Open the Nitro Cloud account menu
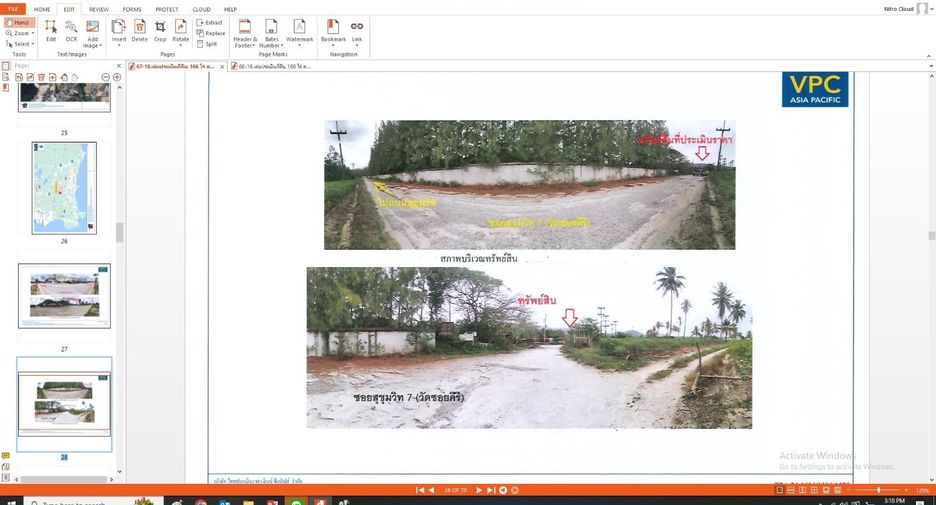 tap(908, 9)
